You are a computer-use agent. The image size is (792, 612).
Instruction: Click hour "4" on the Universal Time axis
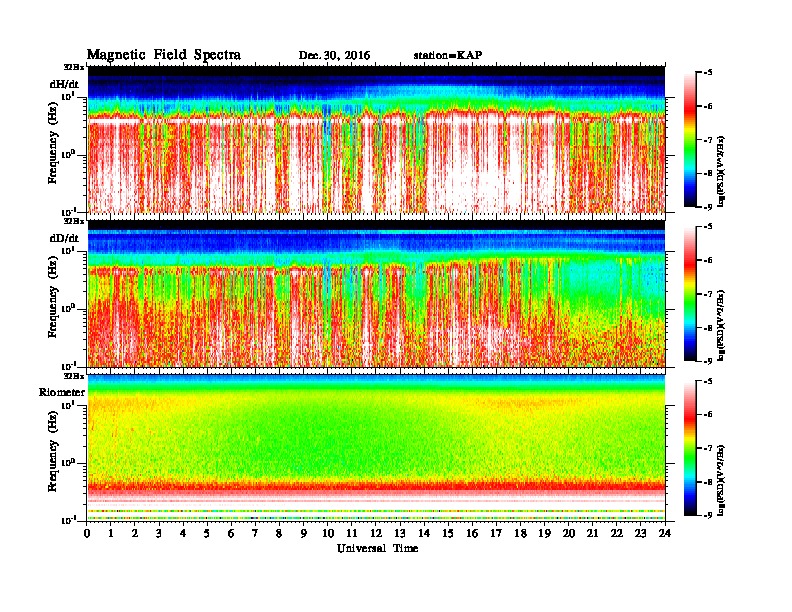(x=183, y=533)
